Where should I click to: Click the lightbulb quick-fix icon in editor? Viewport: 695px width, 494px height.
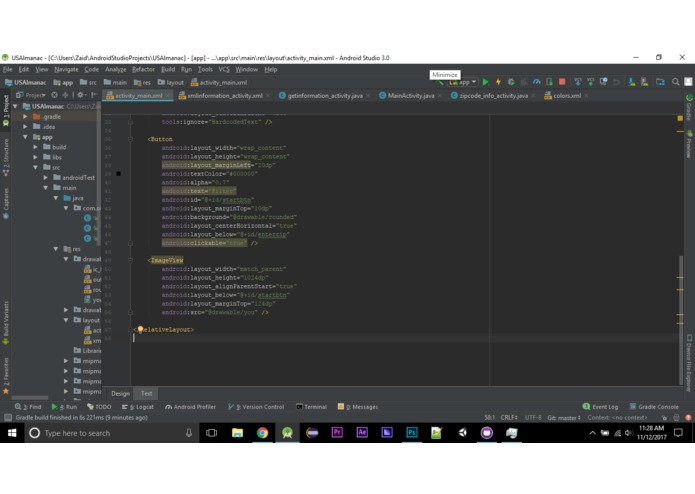coord(140,329)
